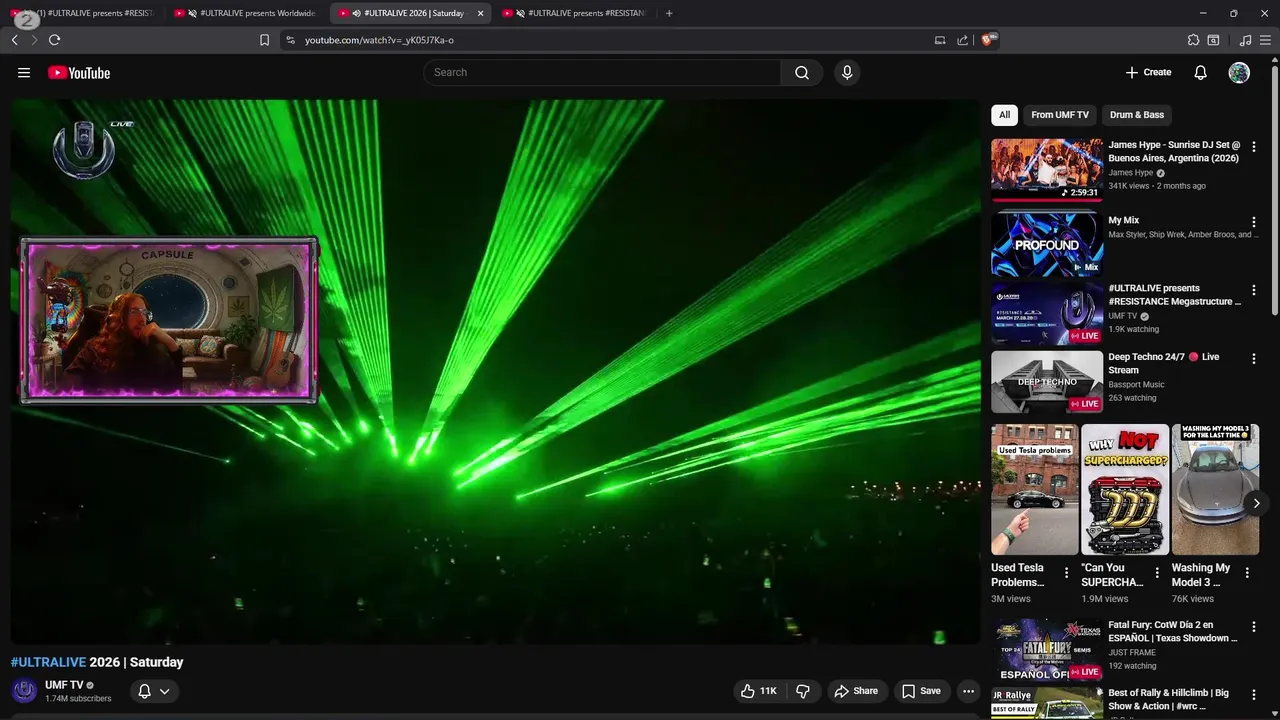The height and width of the screenshot is (720, 1280).
Task: Open the tab search sidebar icon
Action: point(1213,40)
